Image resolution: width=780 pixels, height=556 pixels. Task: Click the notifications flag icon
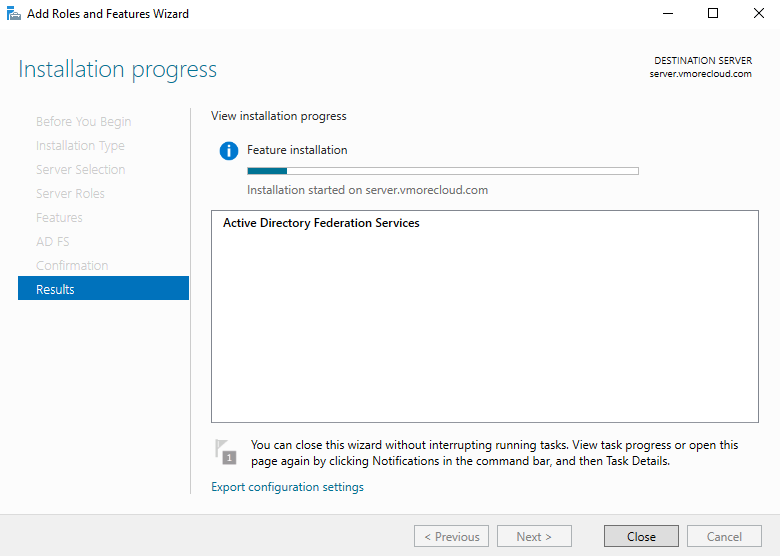coord(225,452)
